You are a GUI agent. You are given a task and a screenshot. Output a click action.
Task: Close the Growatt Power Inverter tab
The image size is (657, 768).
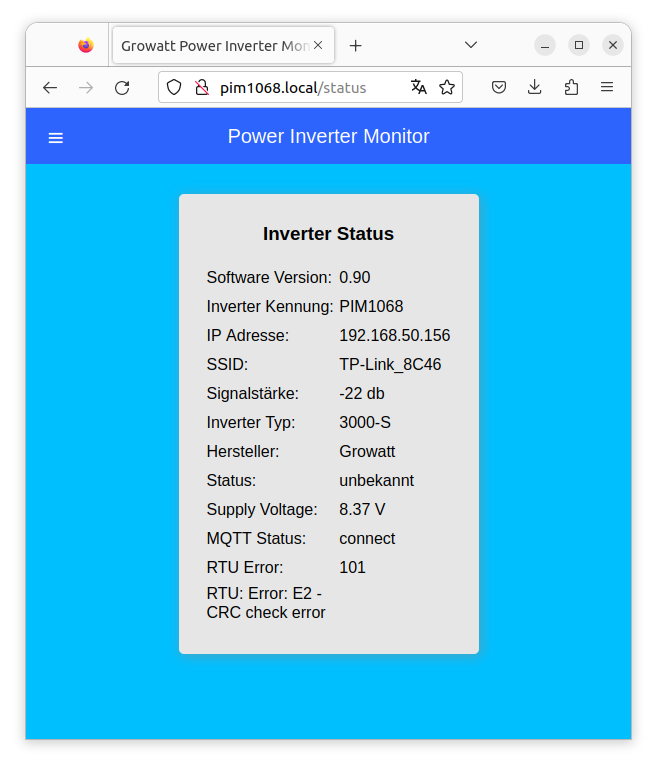point(318,45)
